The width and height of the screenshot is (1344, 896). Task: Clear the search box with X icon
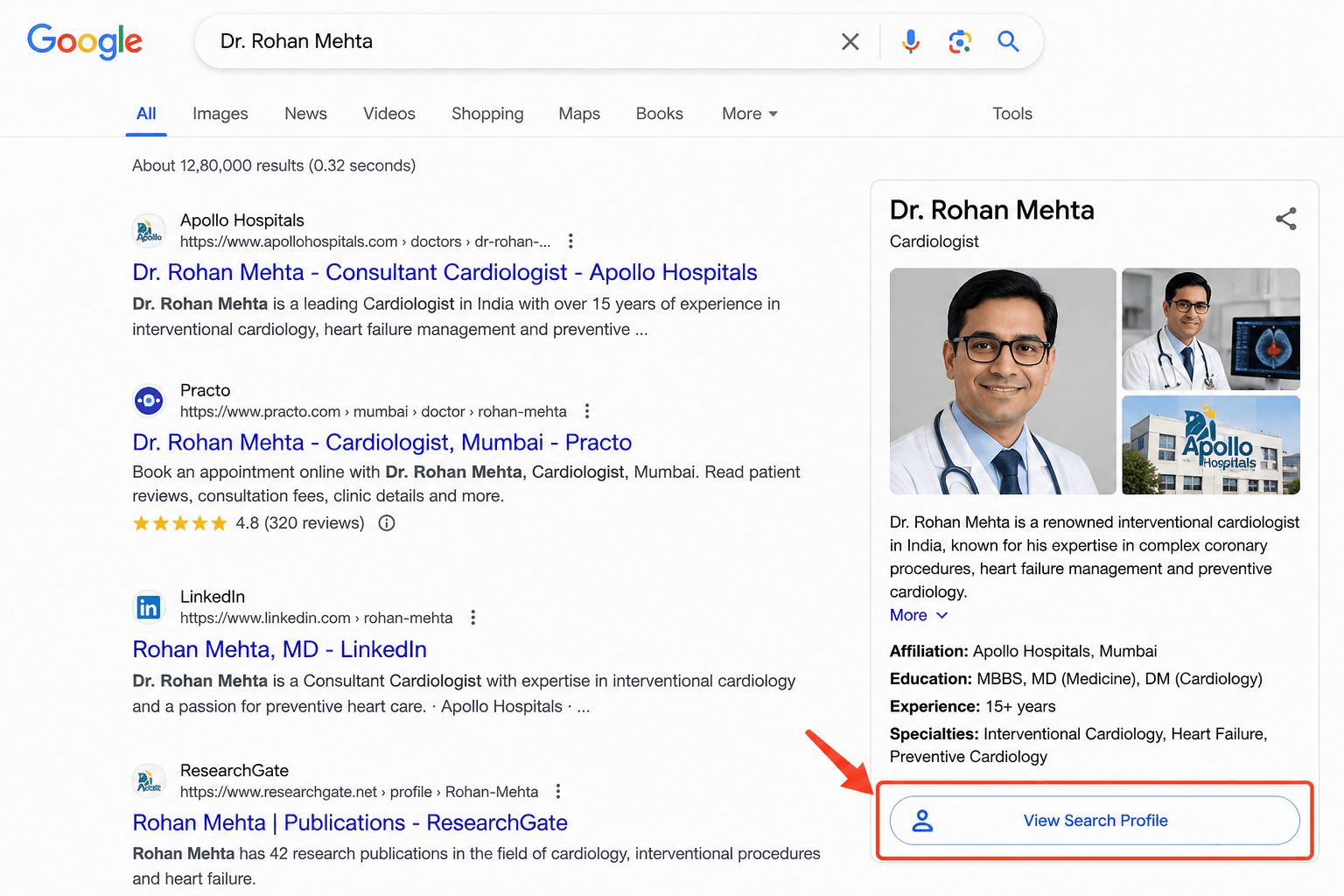850,41
